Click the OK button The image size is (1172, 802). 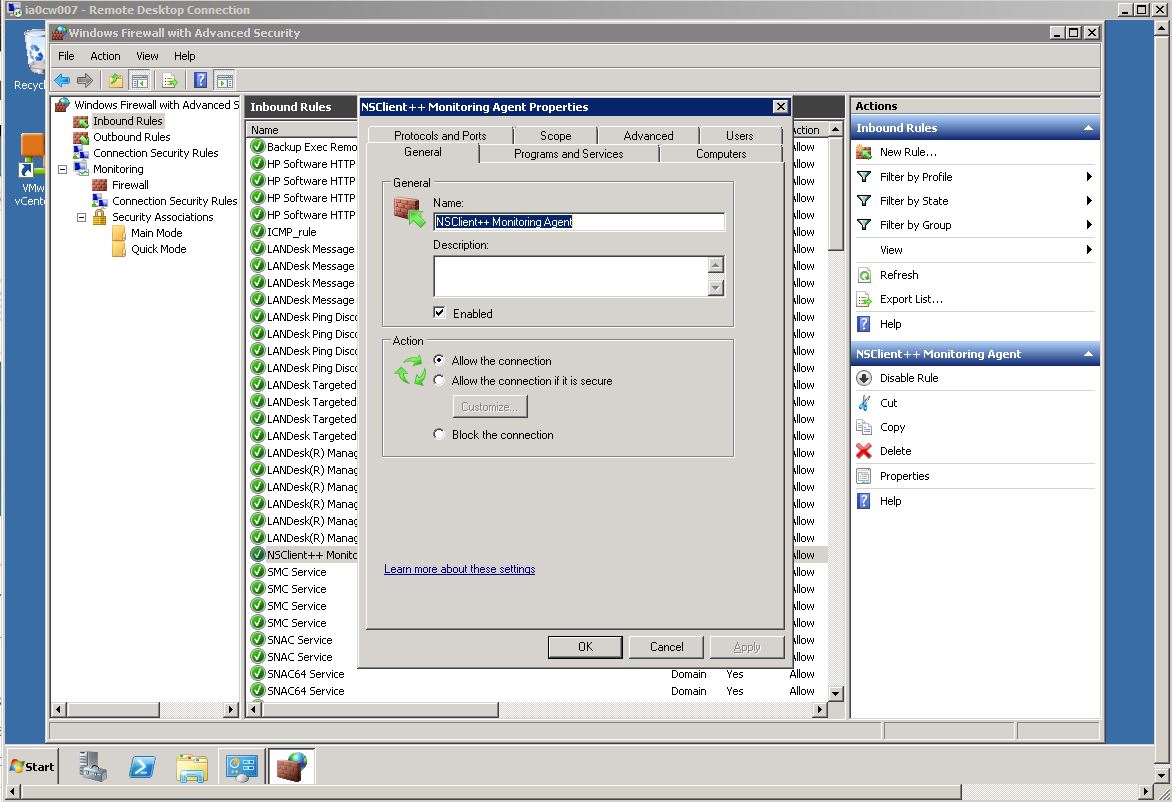(585, 647)
